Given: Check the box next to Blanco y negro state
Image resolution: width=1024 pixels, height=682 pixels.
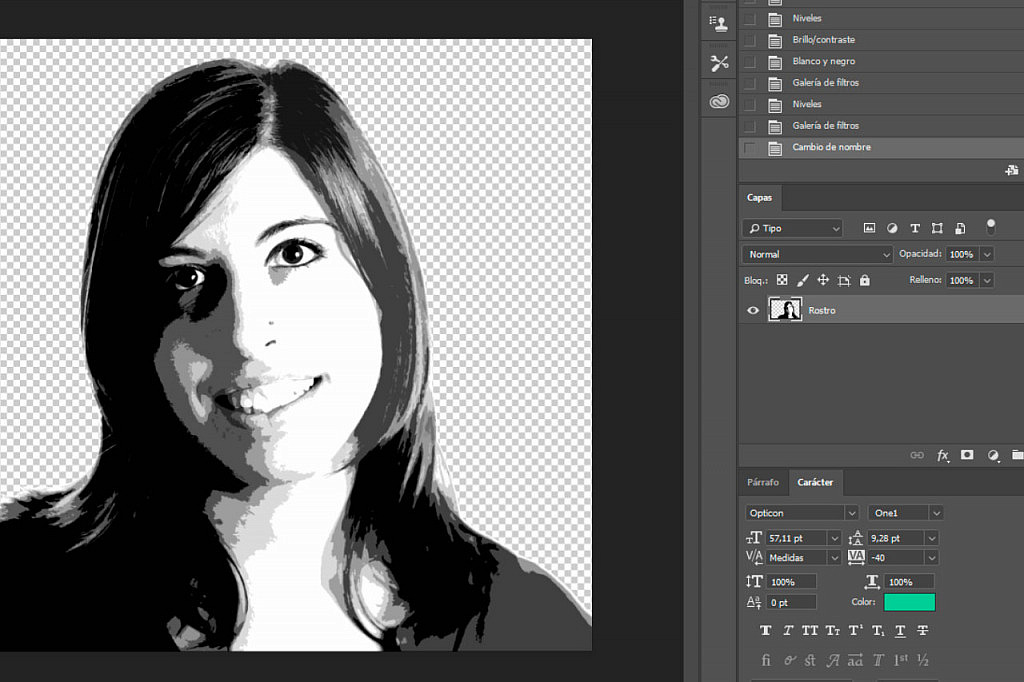Looking at the screenshot, I should point(750,61).
